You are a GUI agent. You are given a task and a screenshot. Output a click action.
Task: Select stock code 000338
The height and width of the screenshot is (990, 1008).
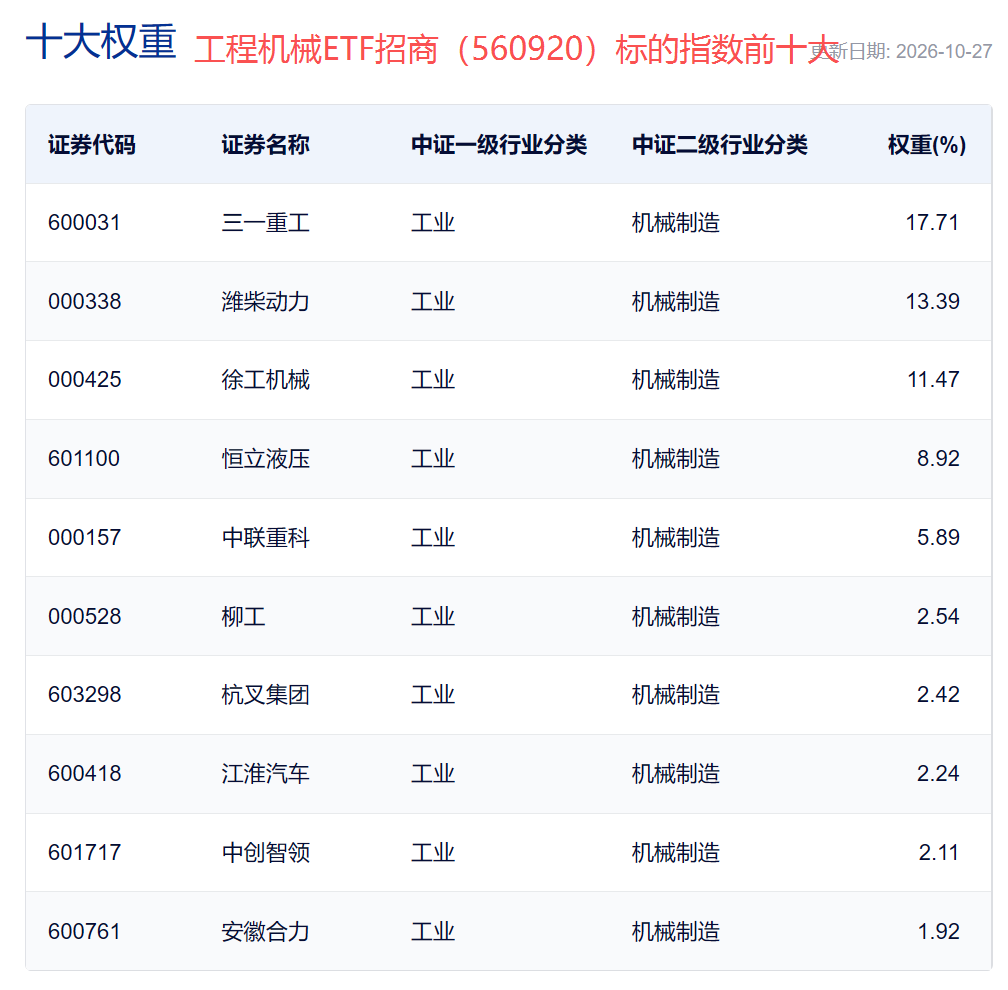click(x=84, y=301)
